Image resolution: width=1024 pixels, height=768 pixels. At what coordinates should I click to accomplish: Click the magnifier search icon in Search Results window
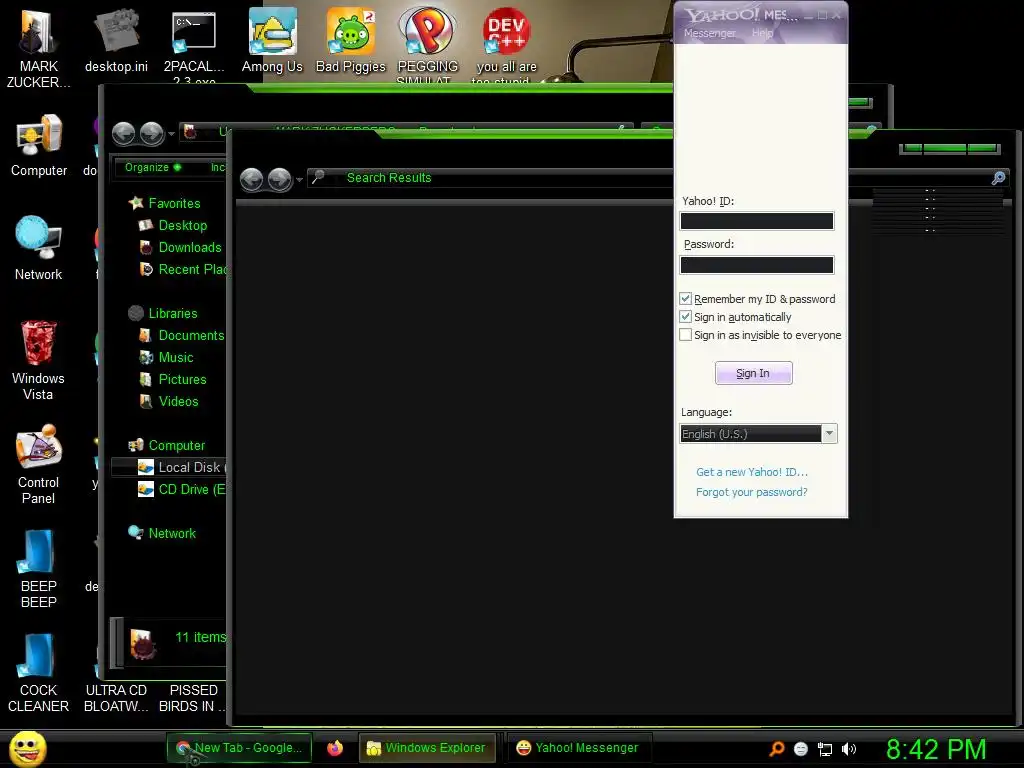click(x=999, y=178)
